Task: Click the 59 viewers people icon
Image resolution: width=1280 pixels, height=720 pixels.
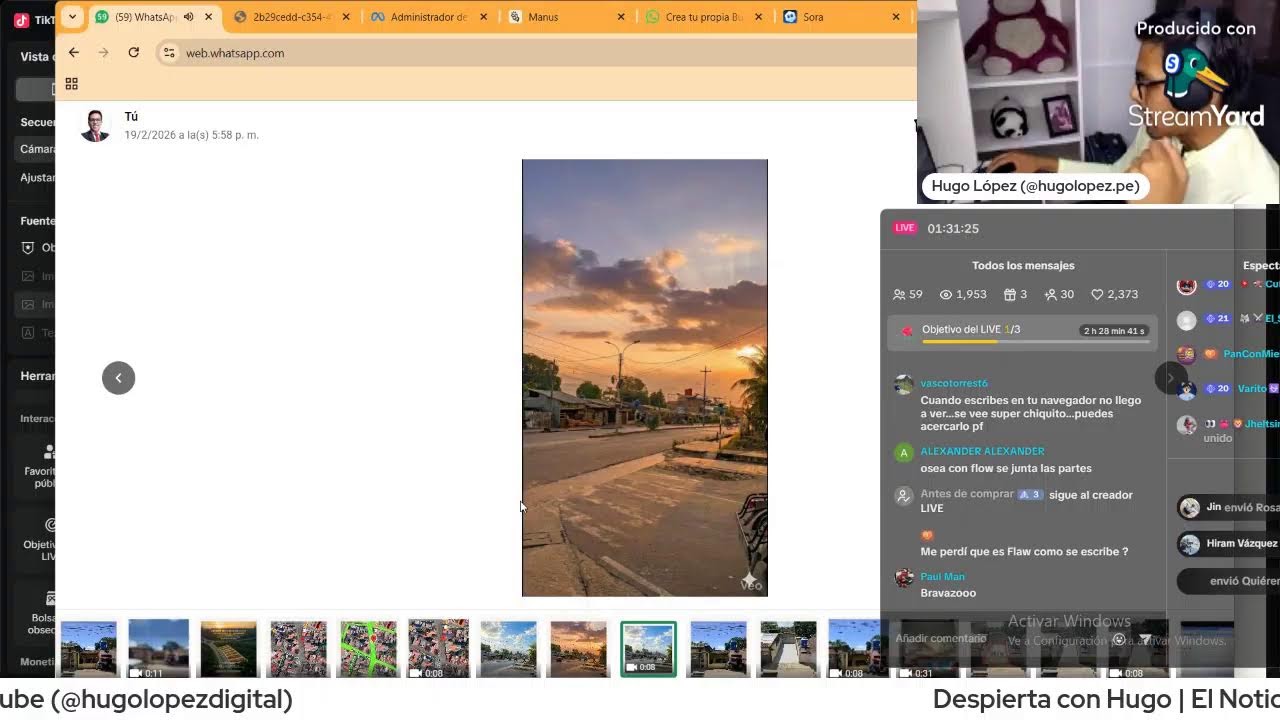Action: (x=899, y=295)
